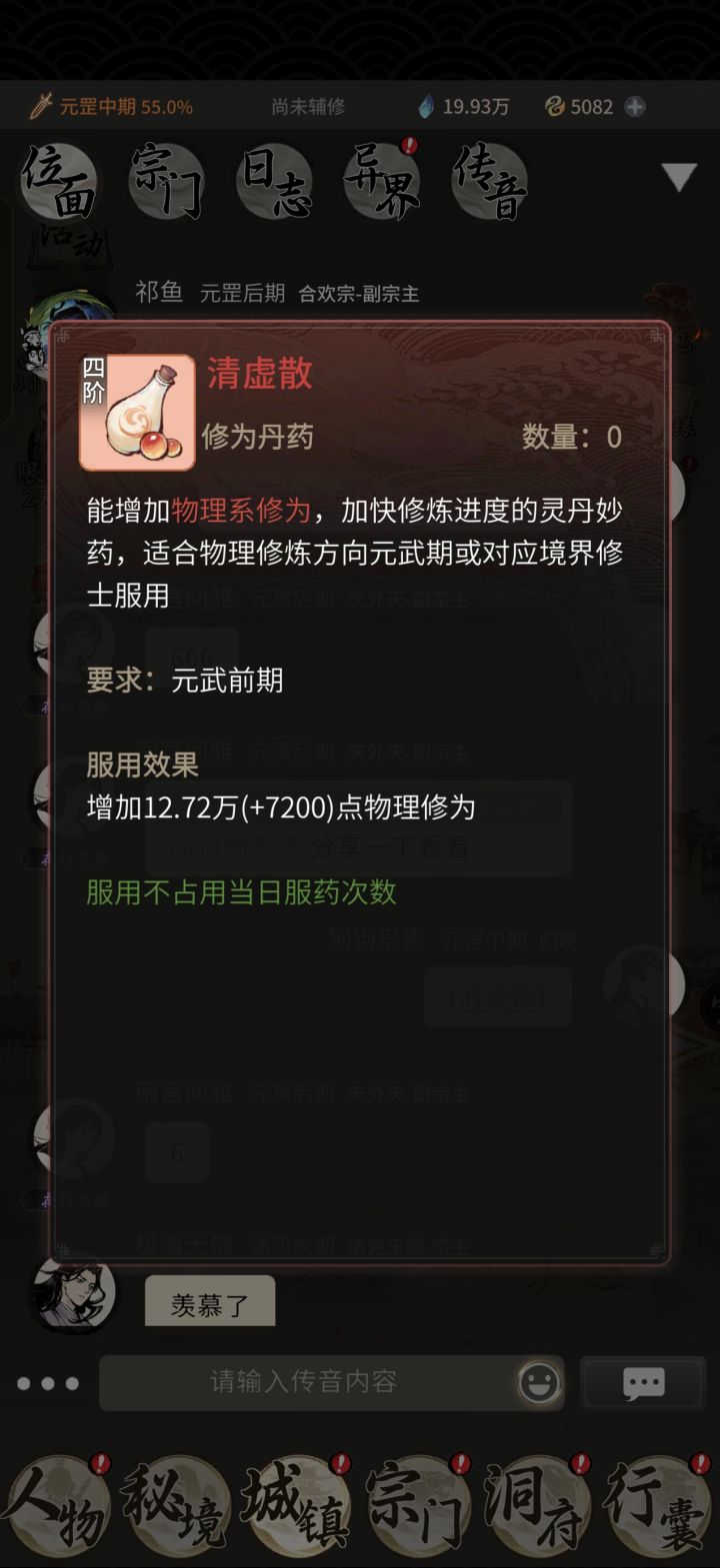Expand the three-dots more options
Screen dimensions: 720x1568
click(47, 1384)
